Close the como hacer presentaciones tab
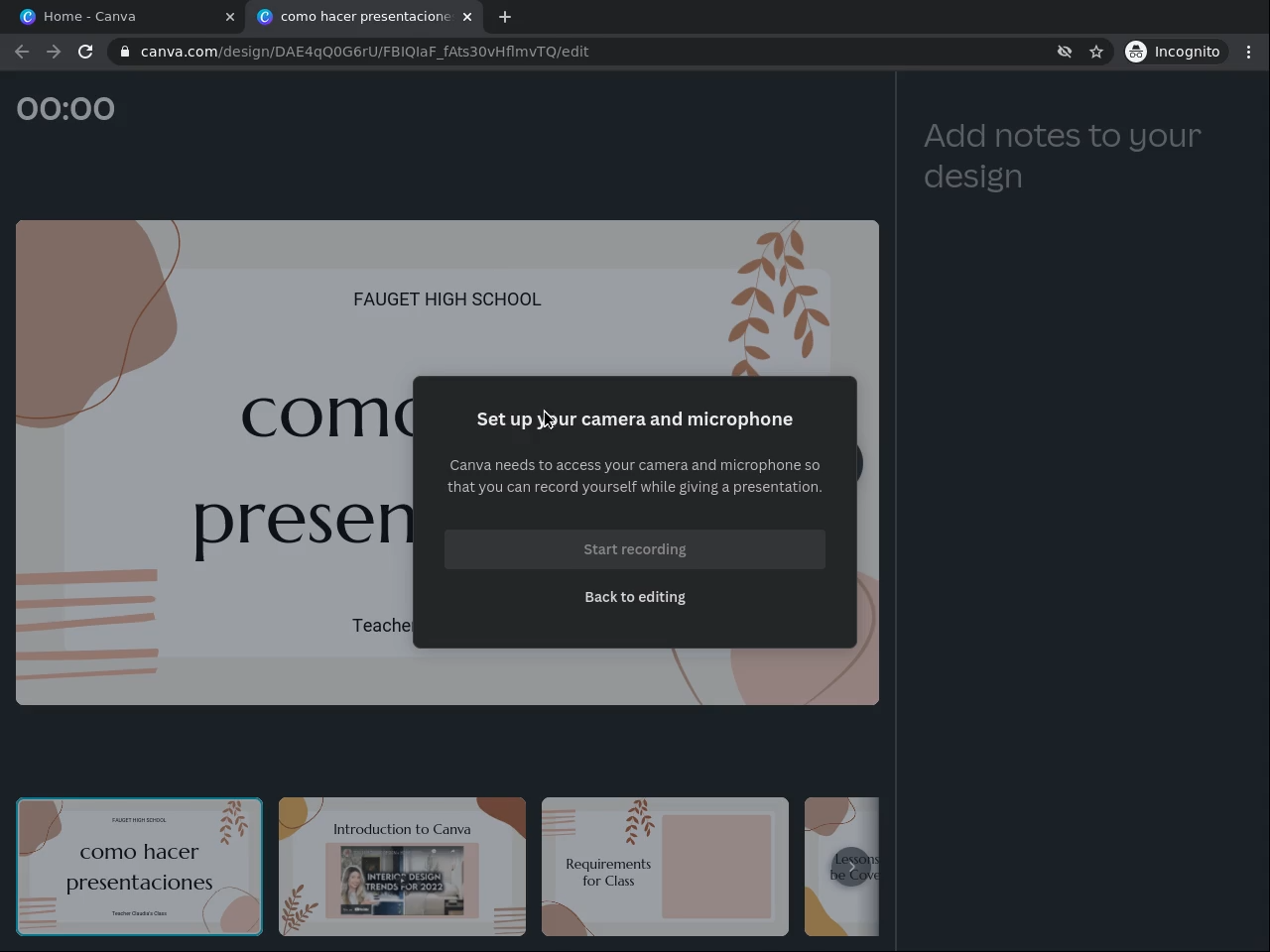 coord(467,17)
